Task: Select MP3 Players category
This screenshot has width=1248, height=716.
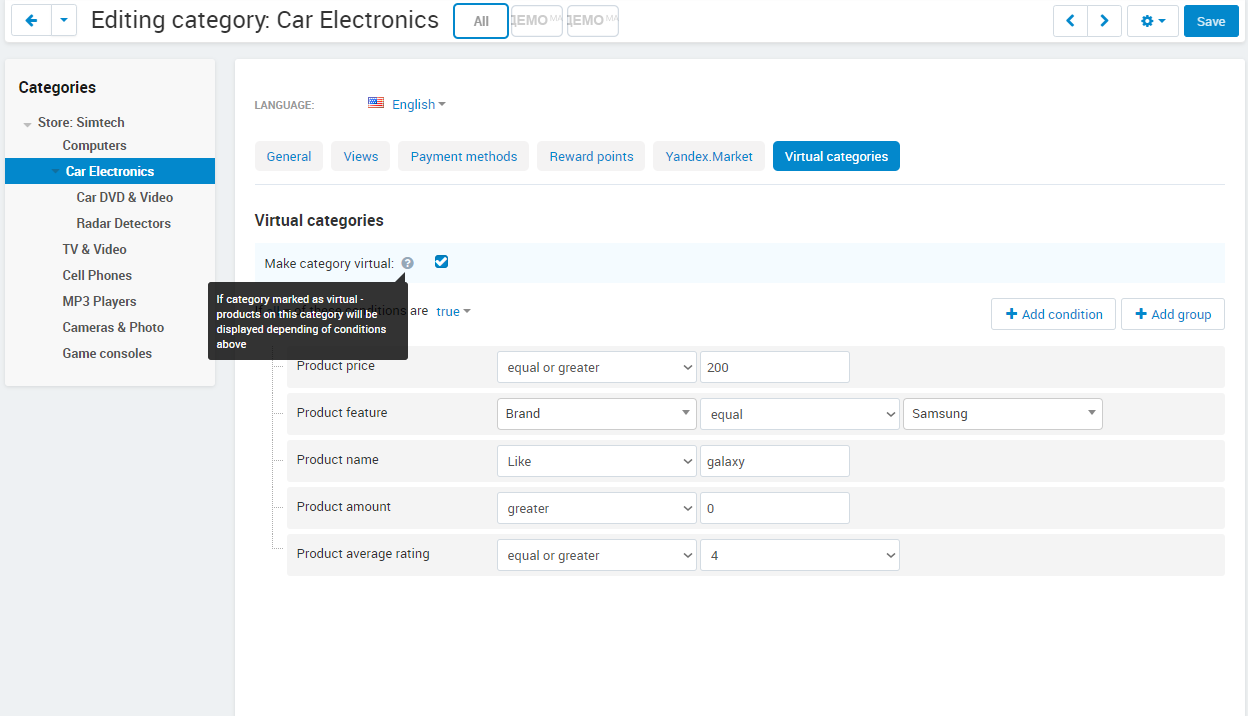Action: coord(100,301)
